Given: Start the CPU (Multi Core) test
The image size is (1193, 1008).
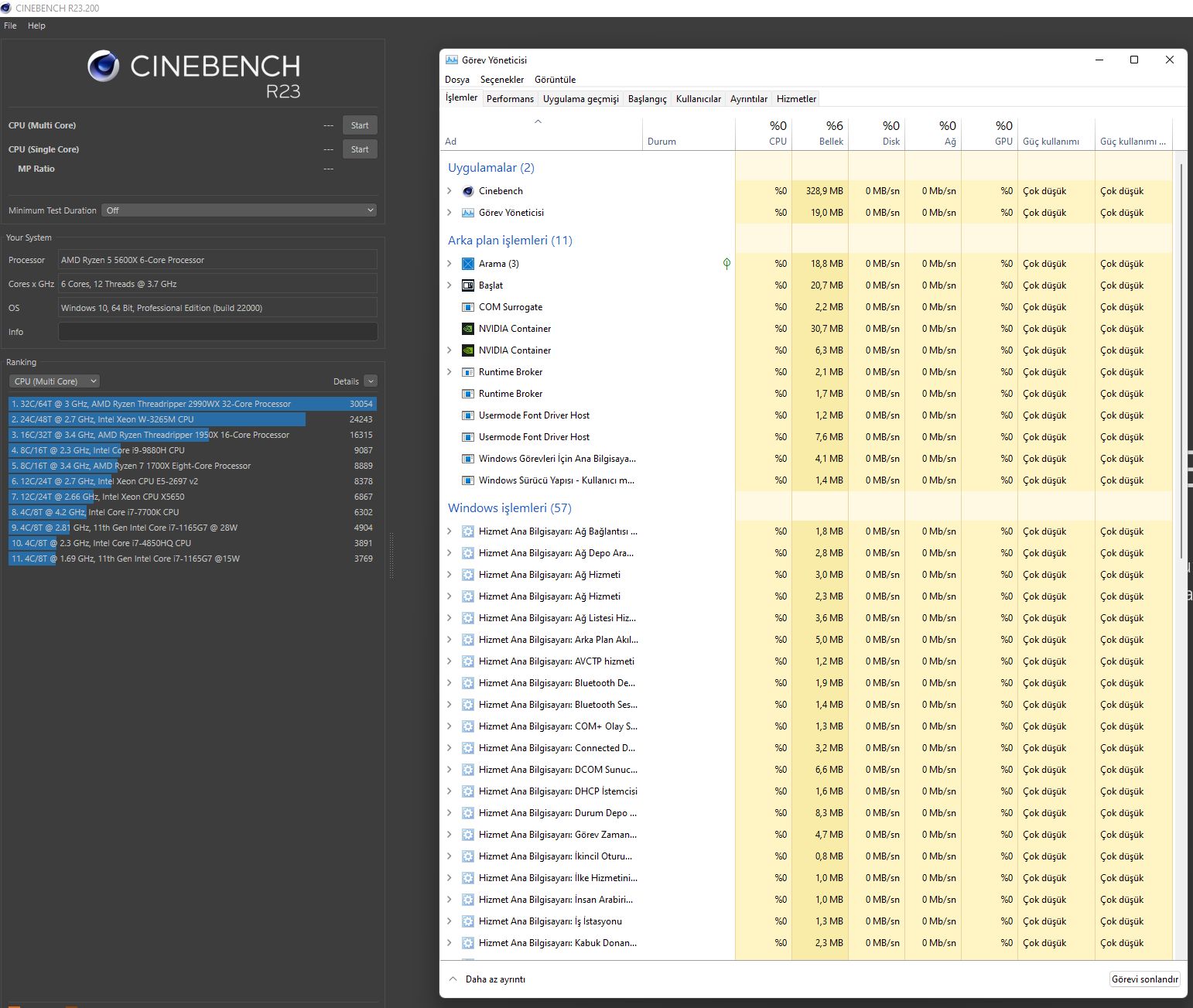Looking at the screenshot, I should (360, 125).
